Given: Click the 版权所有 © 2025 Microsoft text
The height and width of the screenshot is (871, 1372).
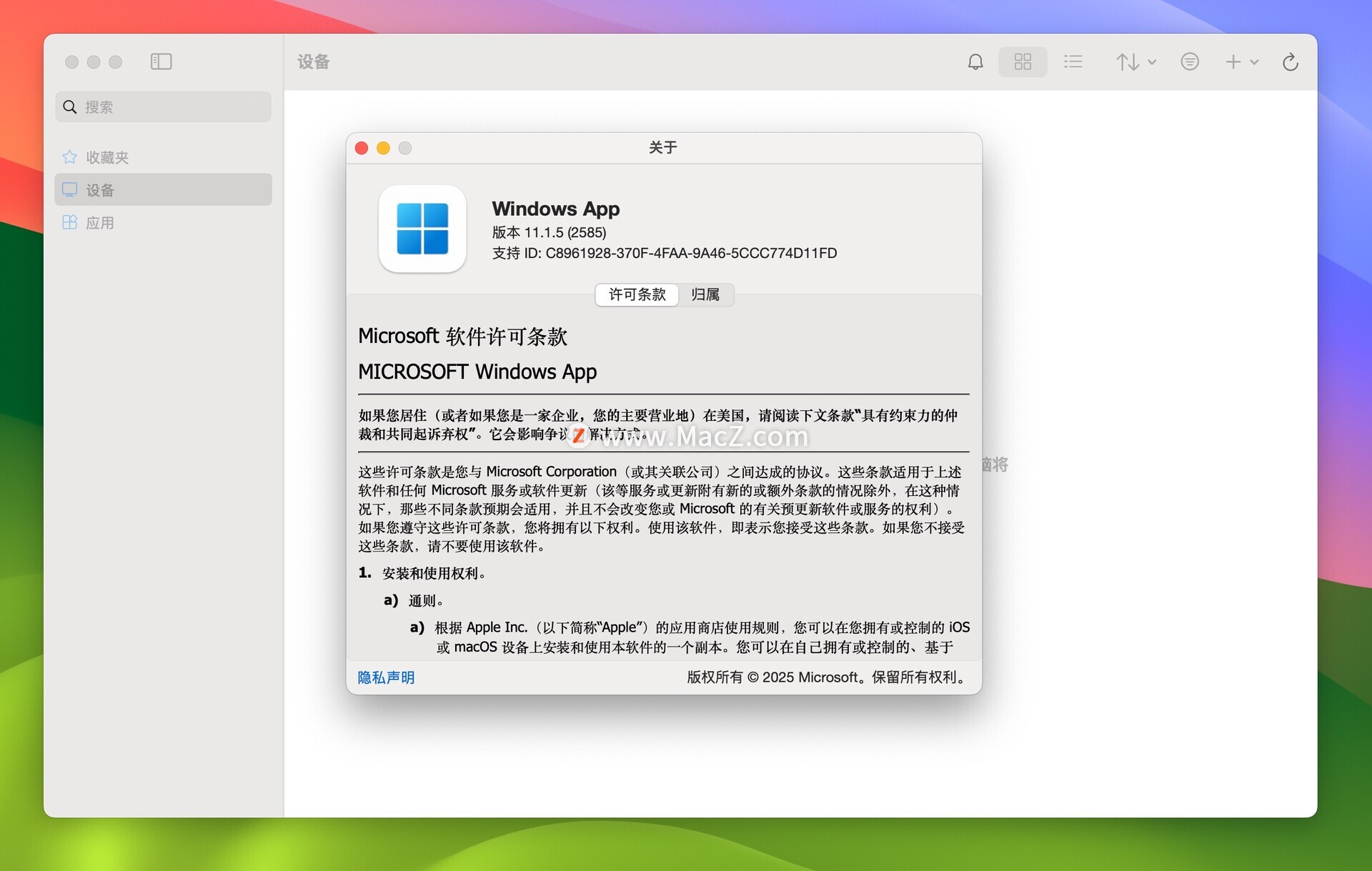Looking at the screenshot, I should point(826,677).
